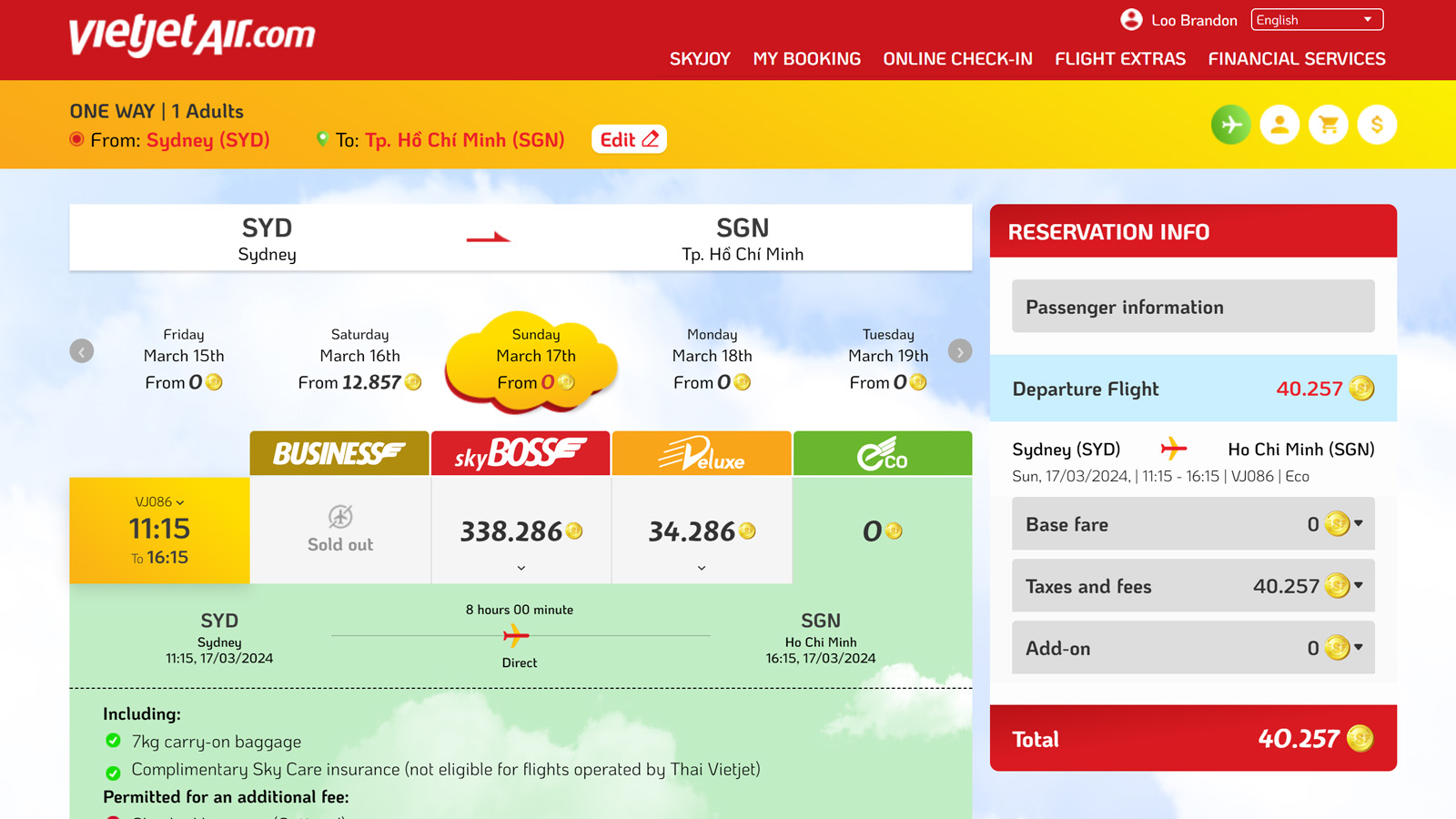Click the Sold out plane icon
This screenshot has width=1456, height=819.
pyautogui.click(x=340, y=517)
